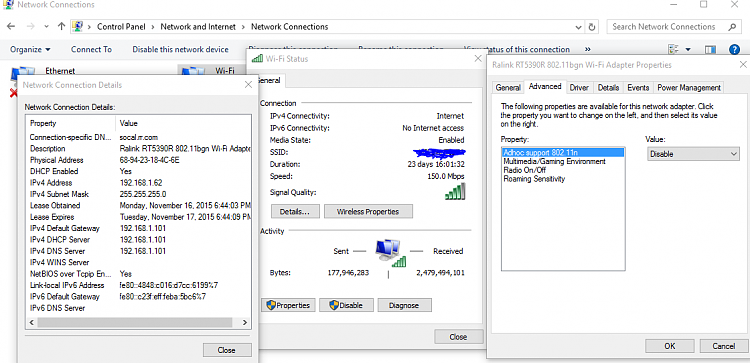750x363 pixels.
Task: Switch to the Events tab
Action: tap(638, 88)
